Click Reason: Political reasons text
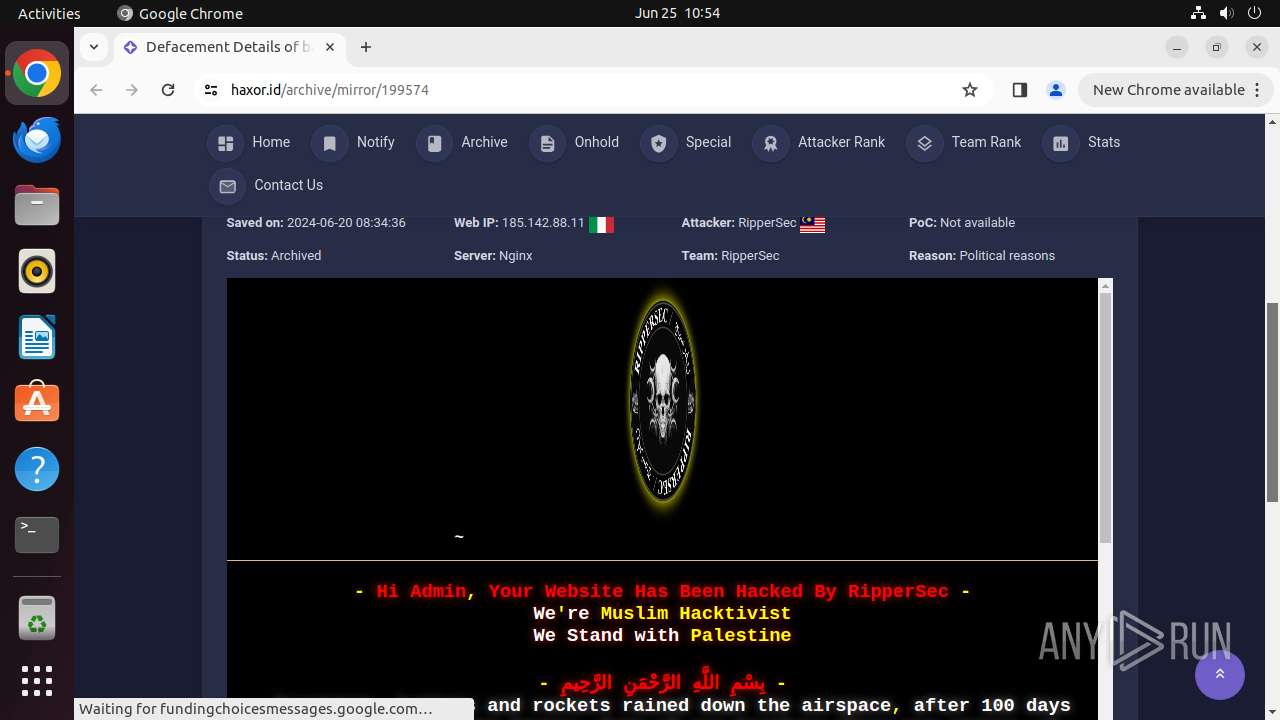1280x720 pixels. pyautogui.click(x=982, y=256)
